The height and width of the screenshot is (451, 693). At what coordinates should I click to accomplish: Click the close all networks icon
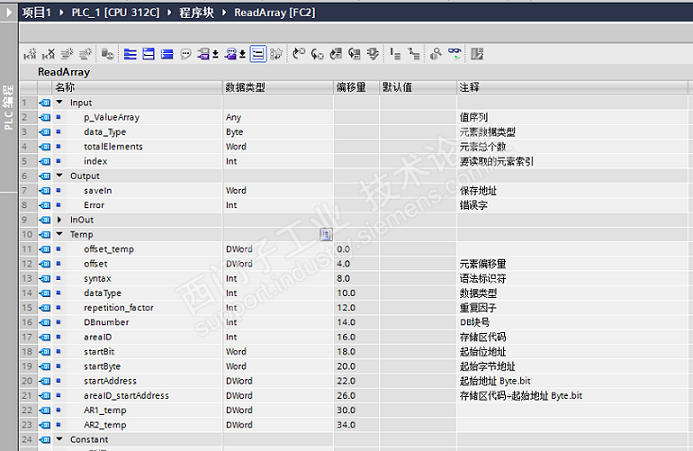coord(148,54)
